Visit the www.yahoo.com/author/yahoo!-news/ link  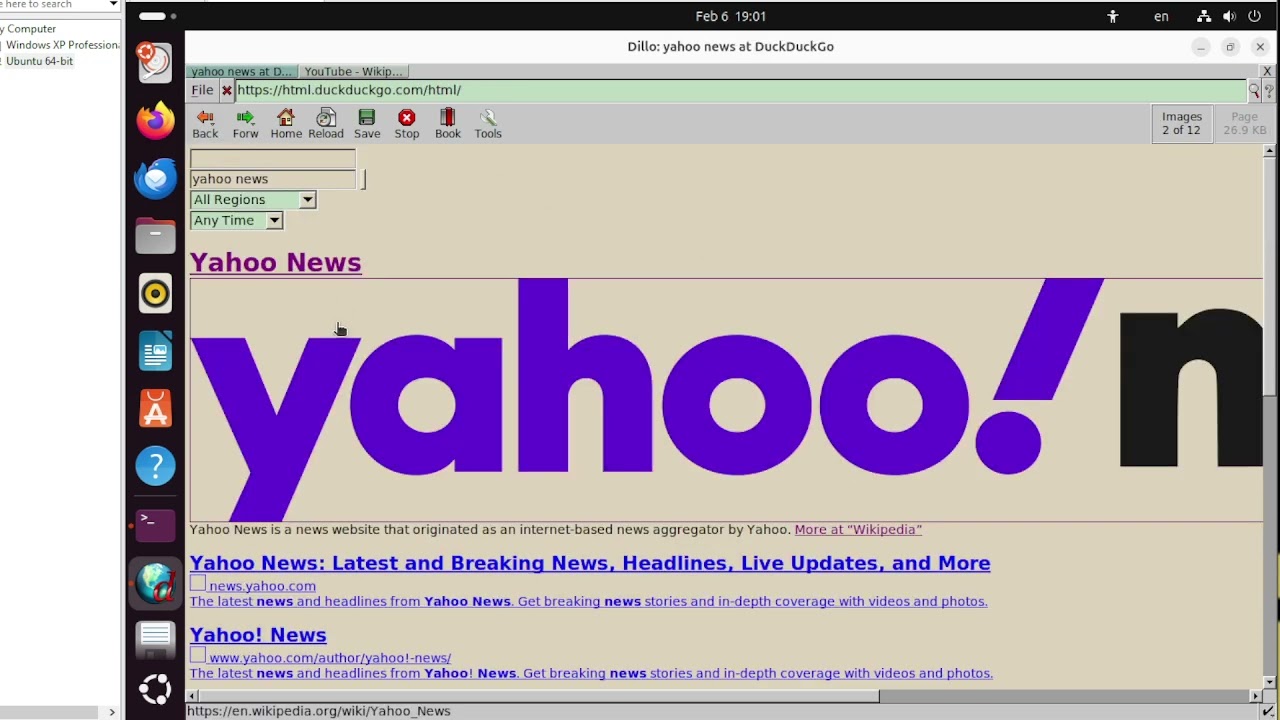[x=330, y=658]
